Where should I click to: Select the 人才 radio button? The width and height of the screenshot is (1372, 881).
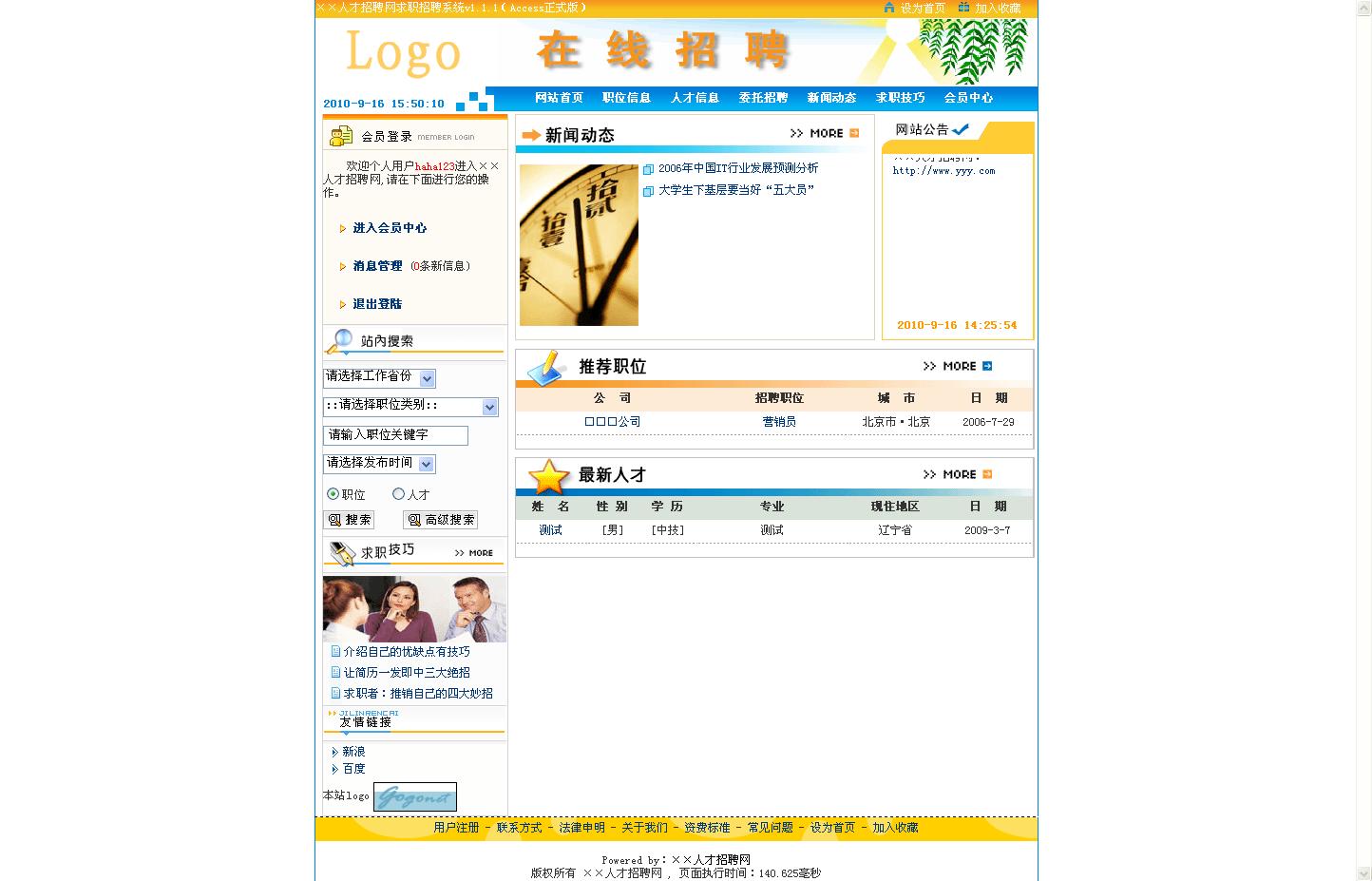398,494
